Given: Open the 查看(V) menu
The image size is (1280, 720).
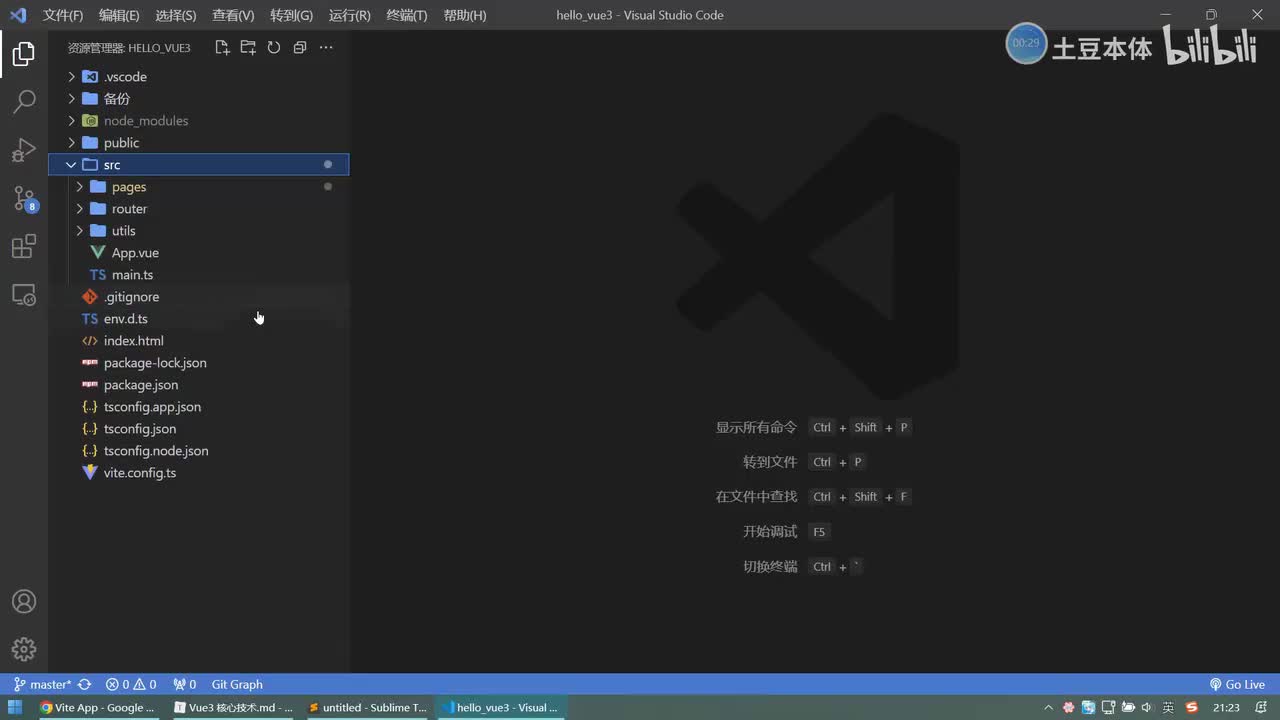Looking at the screenshot, I should [233, 15].
